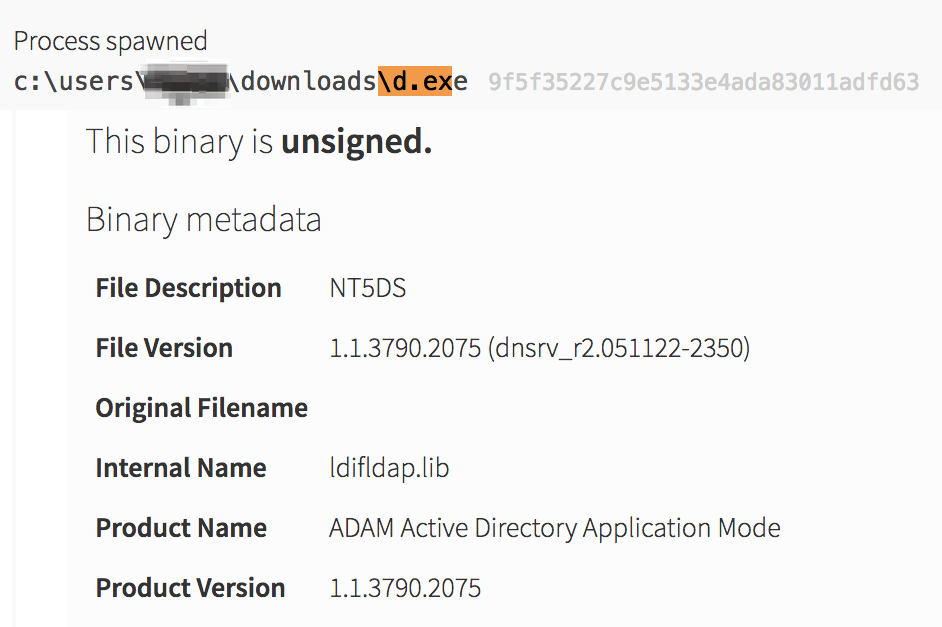The height and width of the screenshot is (627, 942).
Task: Select the "NT5DS" file description value
Action: (x=367, y=288)
